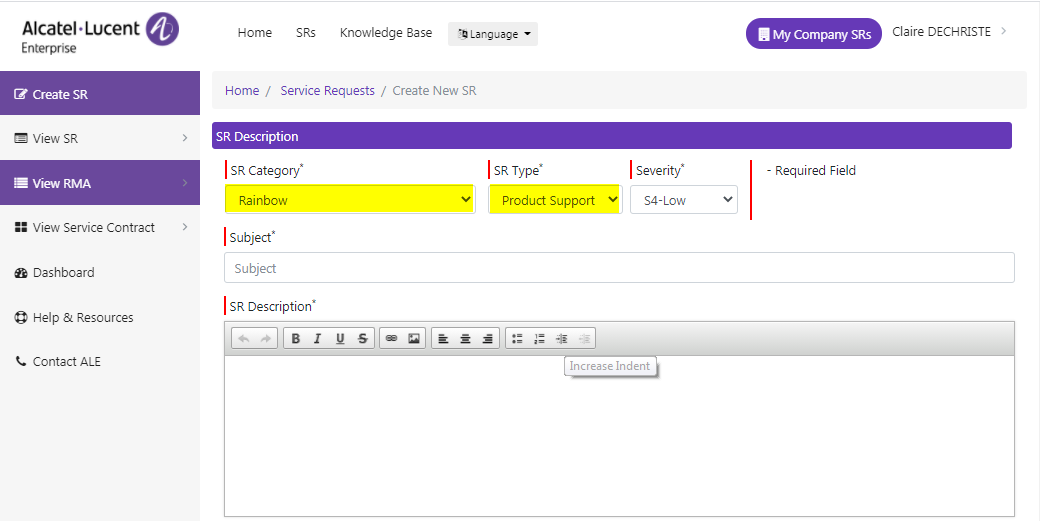
Task: Insert a link using the link icon
Action: pyautogui.click(x=391, y=339)
